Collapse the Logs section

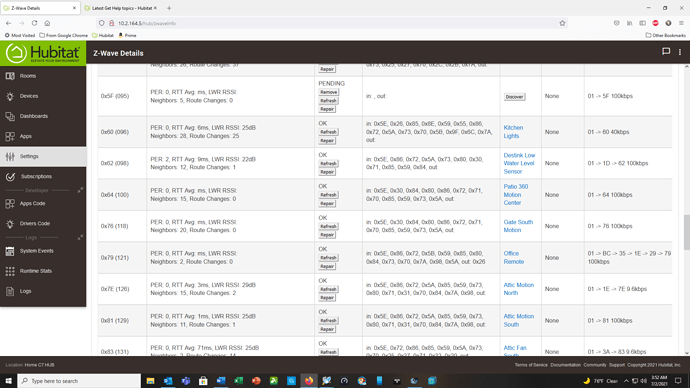pyautogui.click(x=80, y=238)
